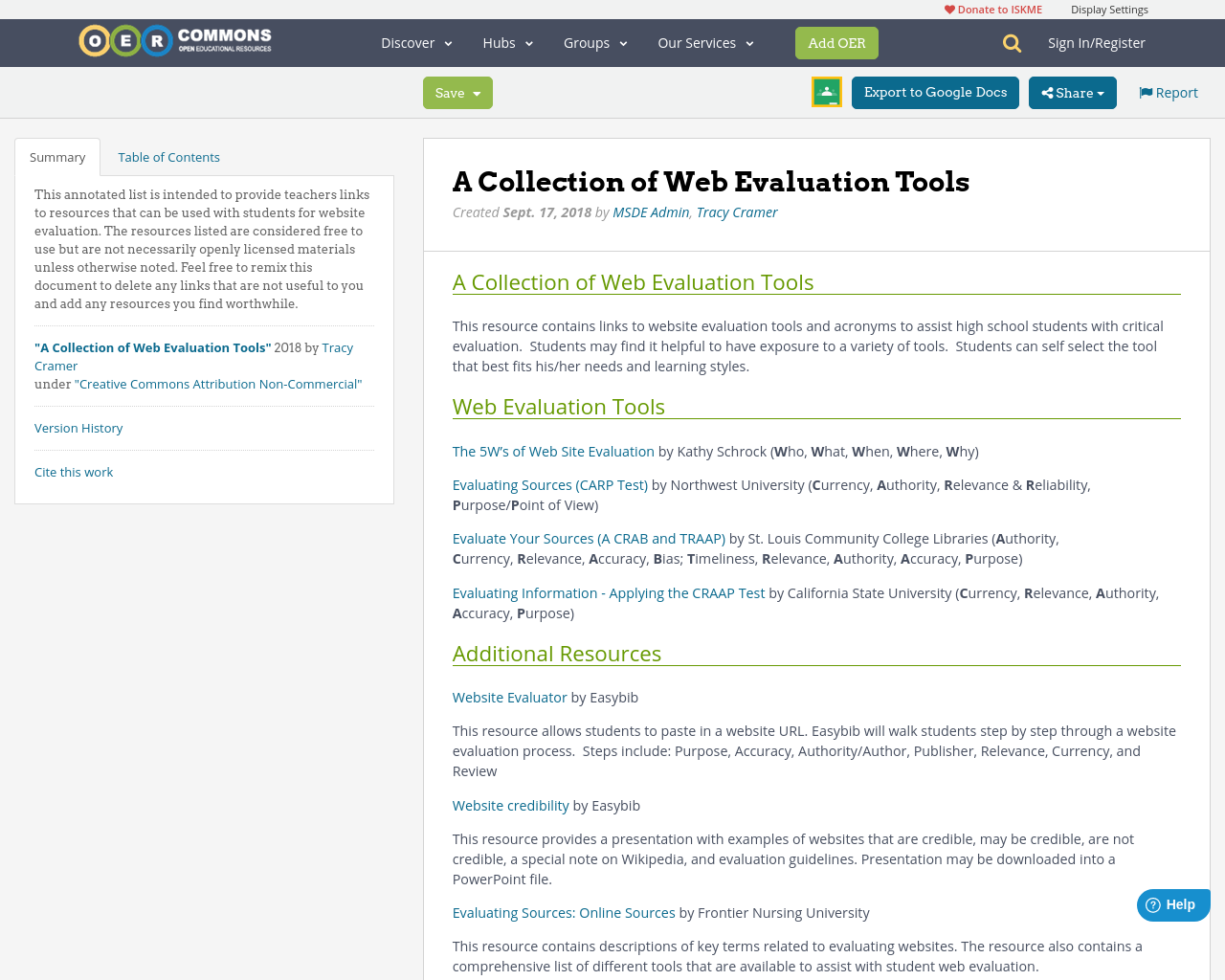The width and height of the screenshot is (1225, 980).
Task: Open the Discover dropdown menu
Action: tap(414, 42)
